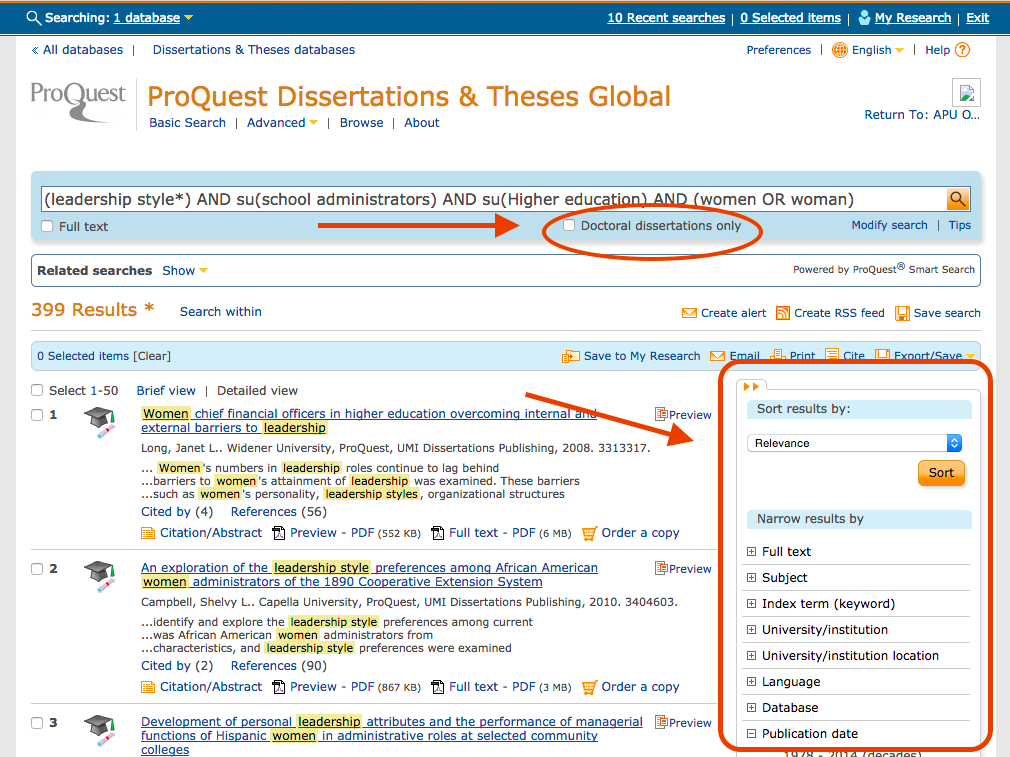
Task: Click the Print printer icon
Action: (x=777, y=355)
